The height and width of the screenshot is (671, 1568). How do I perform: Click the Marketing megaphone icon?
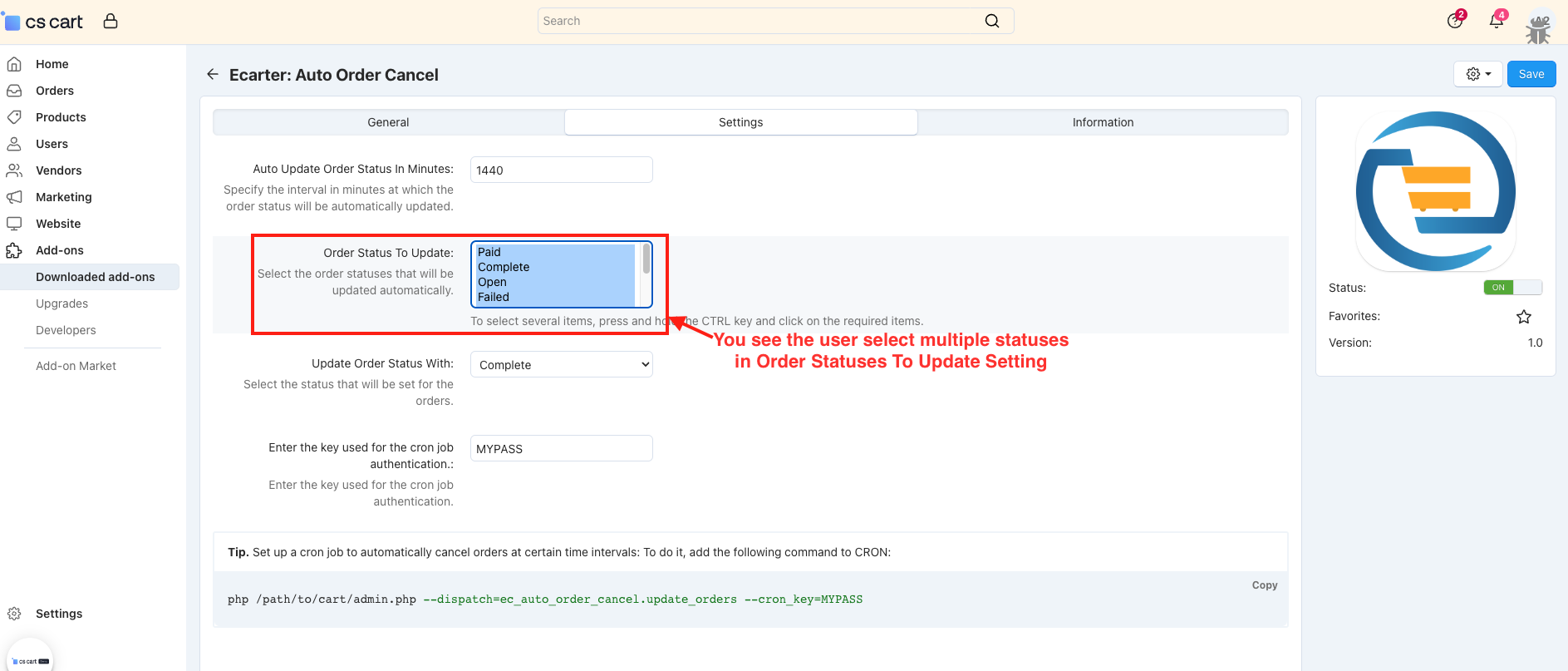[x=14, y=197]
